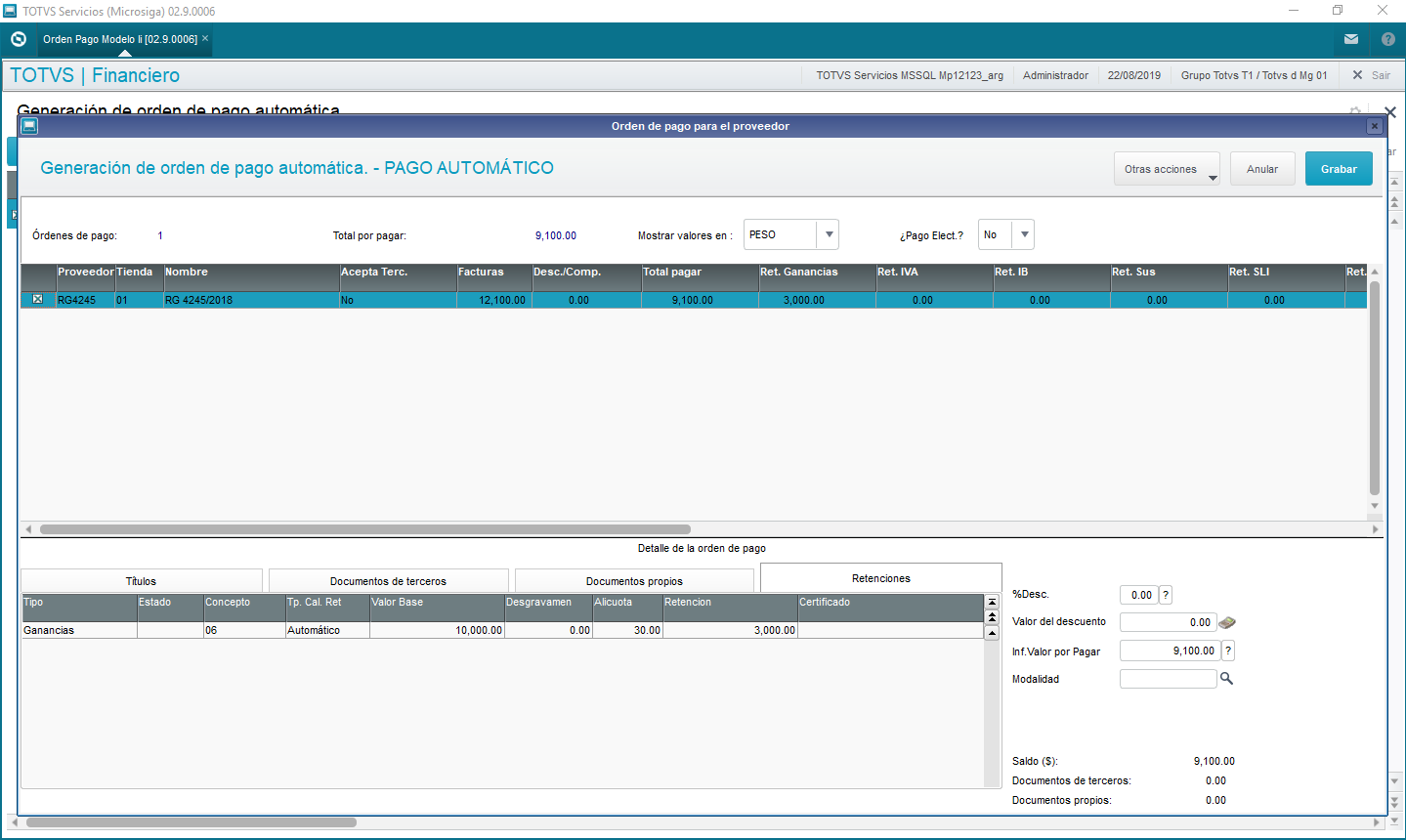Click Administrador in the header bar
1406x840 pixels.
pyautogui.click(x=1055, y=75)
